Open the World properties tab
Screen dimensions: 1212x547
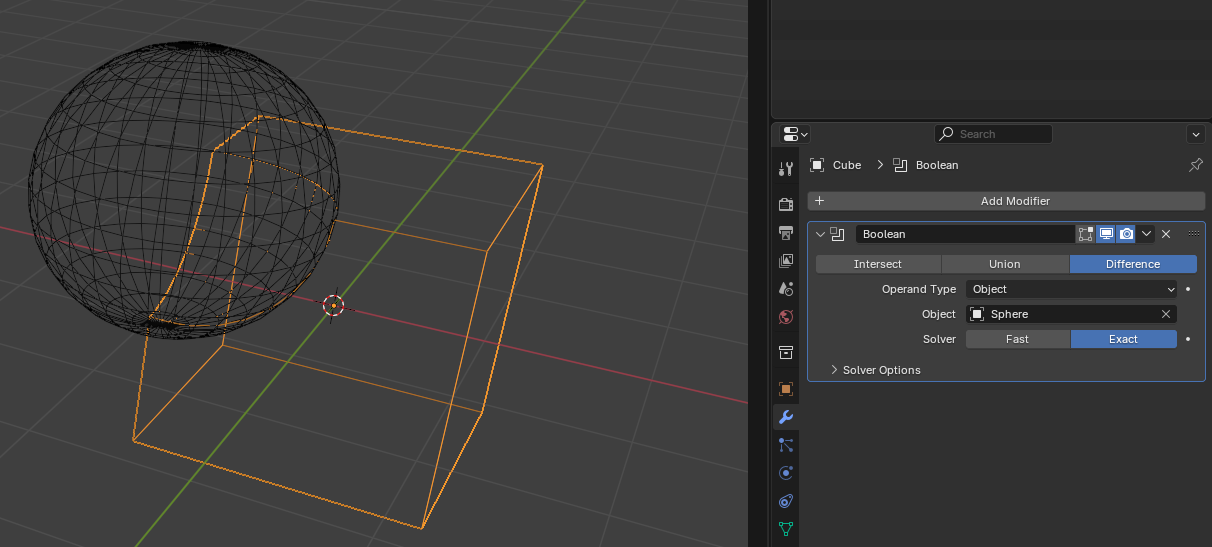coord(786,317)
